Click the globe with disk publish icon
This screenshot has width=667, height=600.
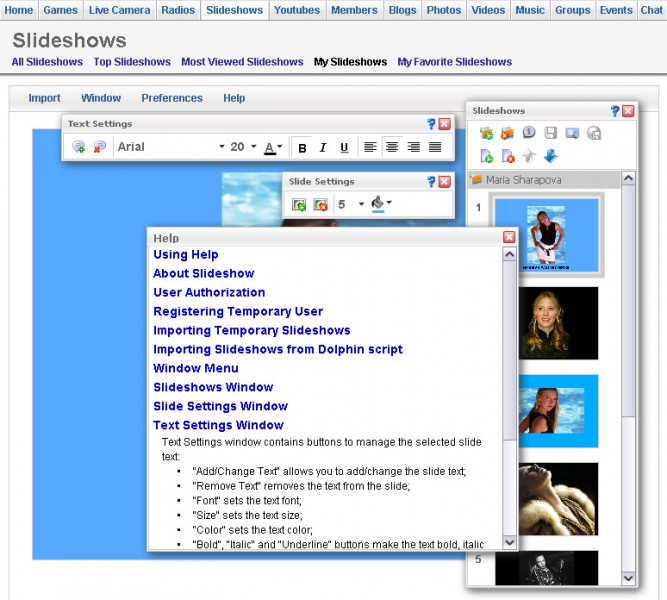pos(594,133)
